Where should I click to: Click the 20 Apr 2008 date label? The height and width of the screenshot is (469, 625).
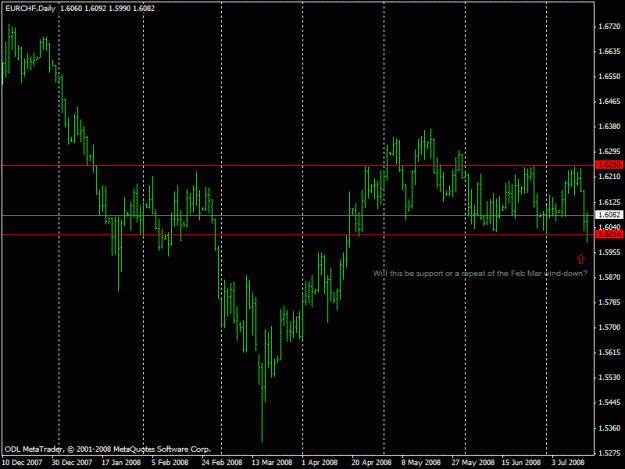[x=371, y=462]
